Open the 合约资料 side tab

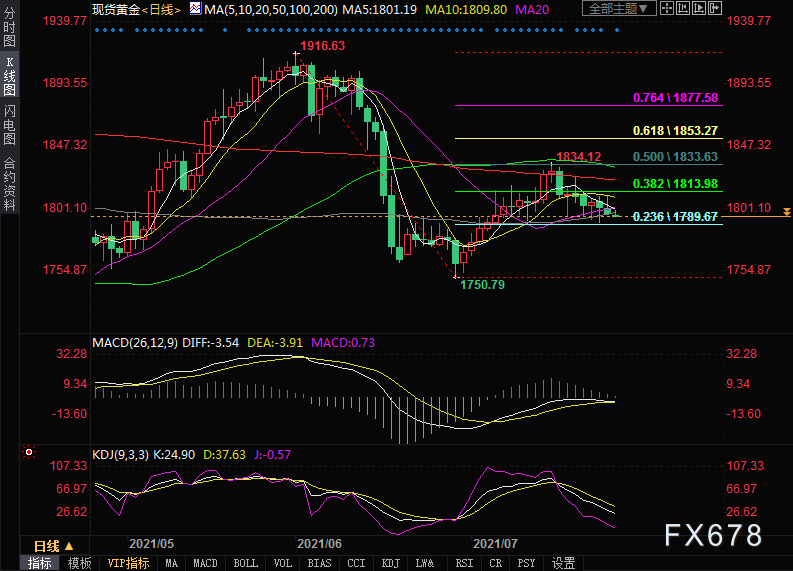click(x=10, y=185)
